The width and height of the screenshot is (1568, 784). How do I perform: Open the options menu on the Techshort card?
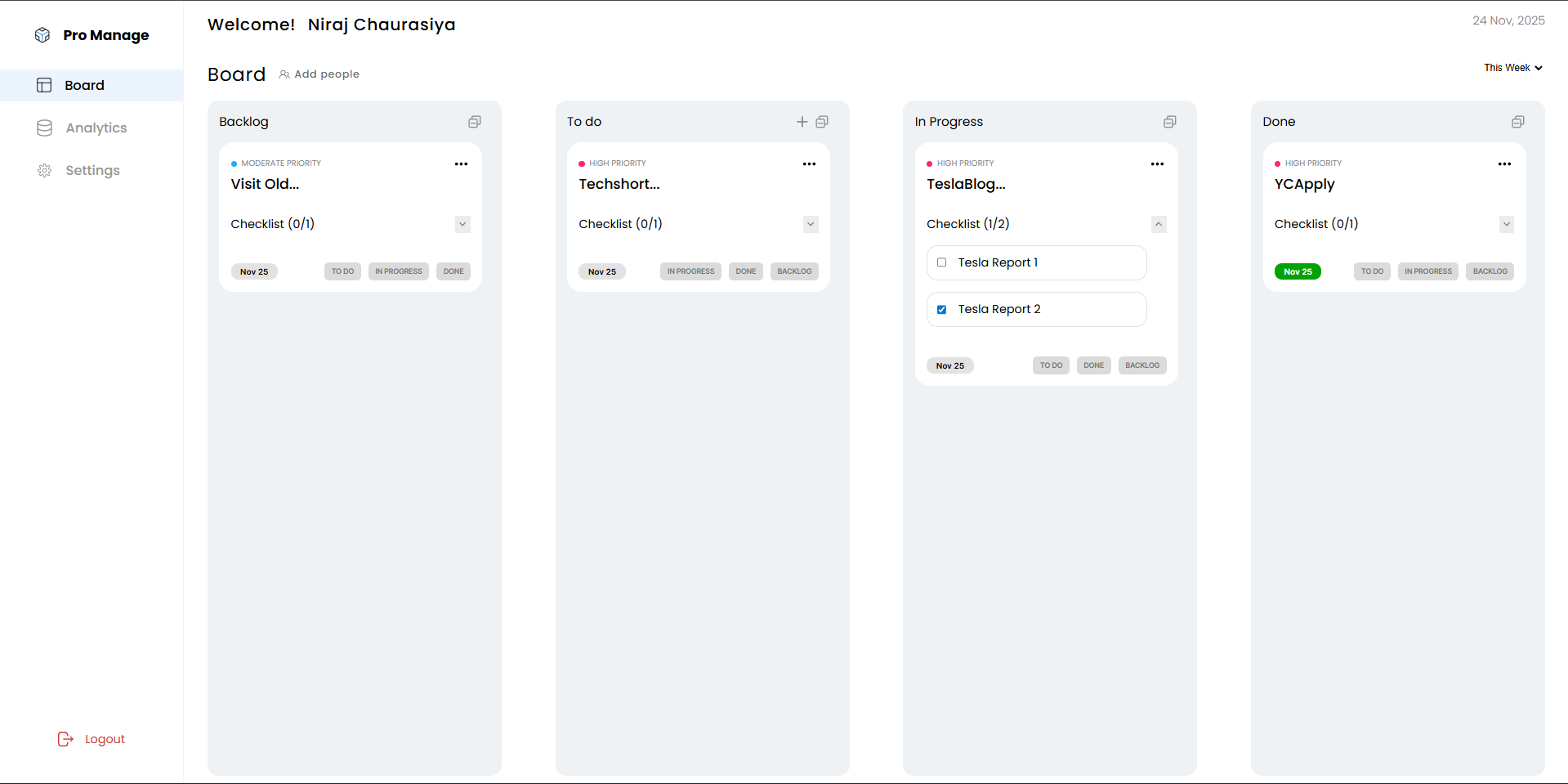(x=809, y=164)
